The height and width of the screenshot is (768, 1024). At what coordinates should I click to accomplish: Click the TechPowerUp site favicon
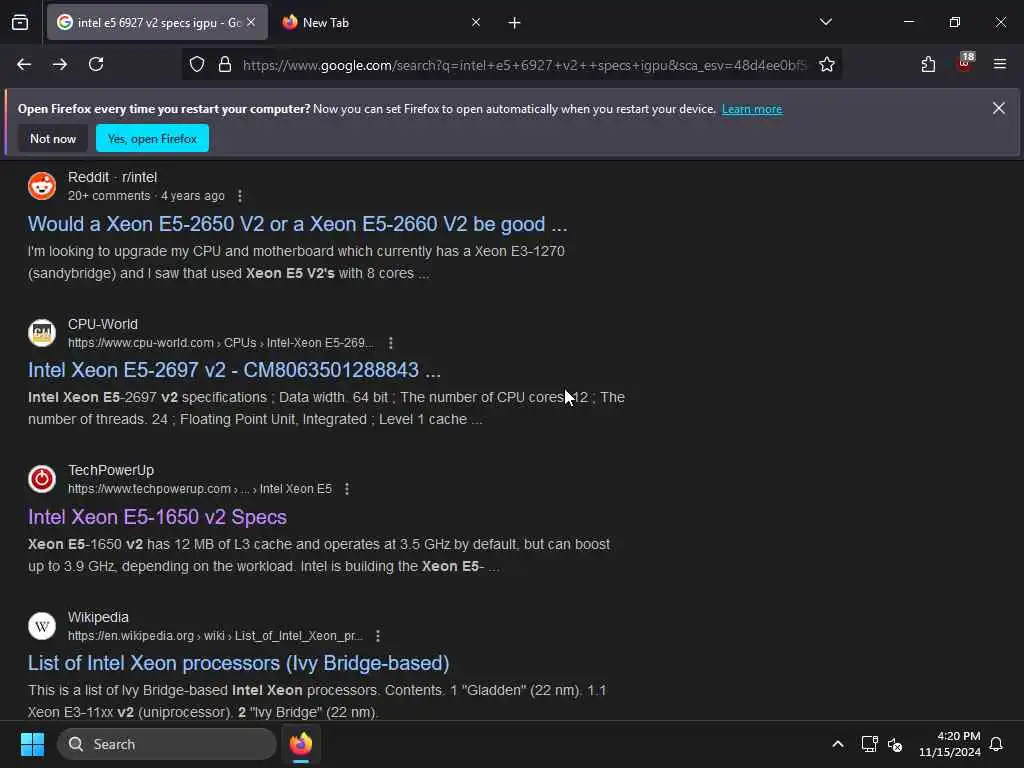[42, 479]
